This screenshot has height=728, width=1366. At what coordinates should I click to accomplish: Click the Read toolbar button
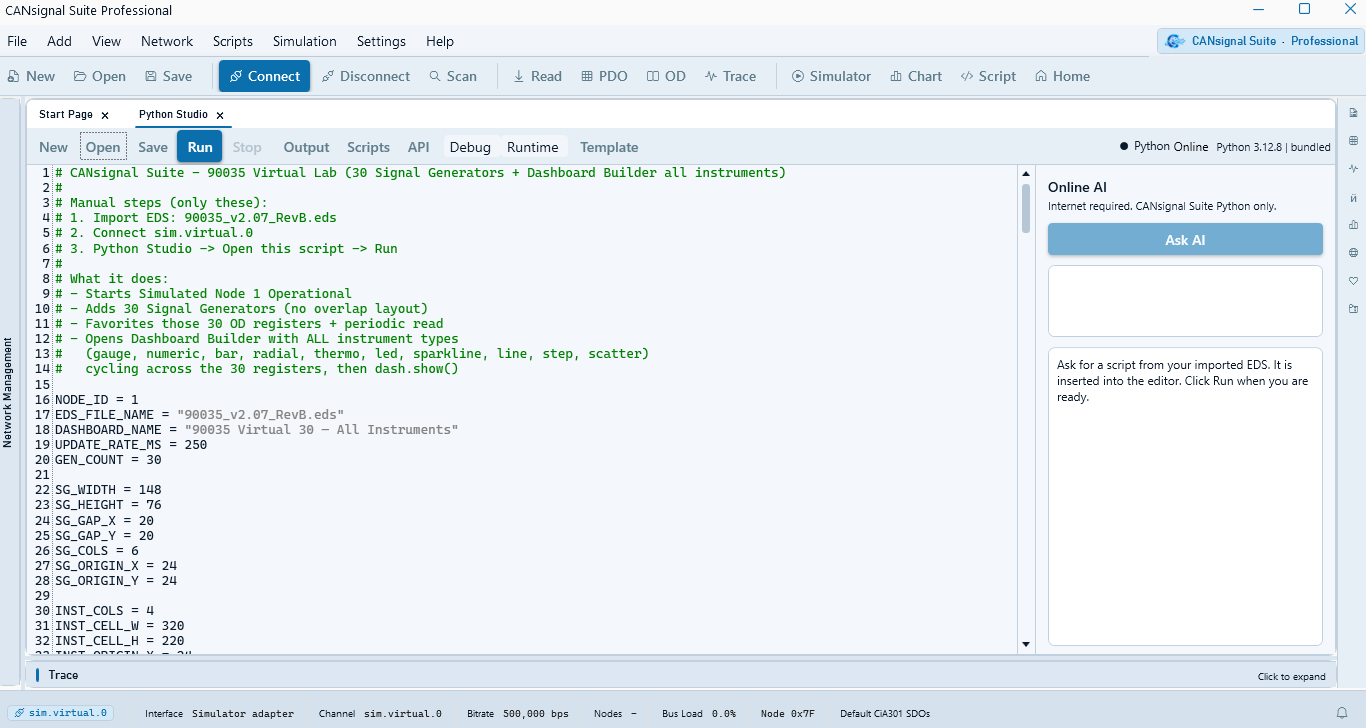click(x=537, y=76)
